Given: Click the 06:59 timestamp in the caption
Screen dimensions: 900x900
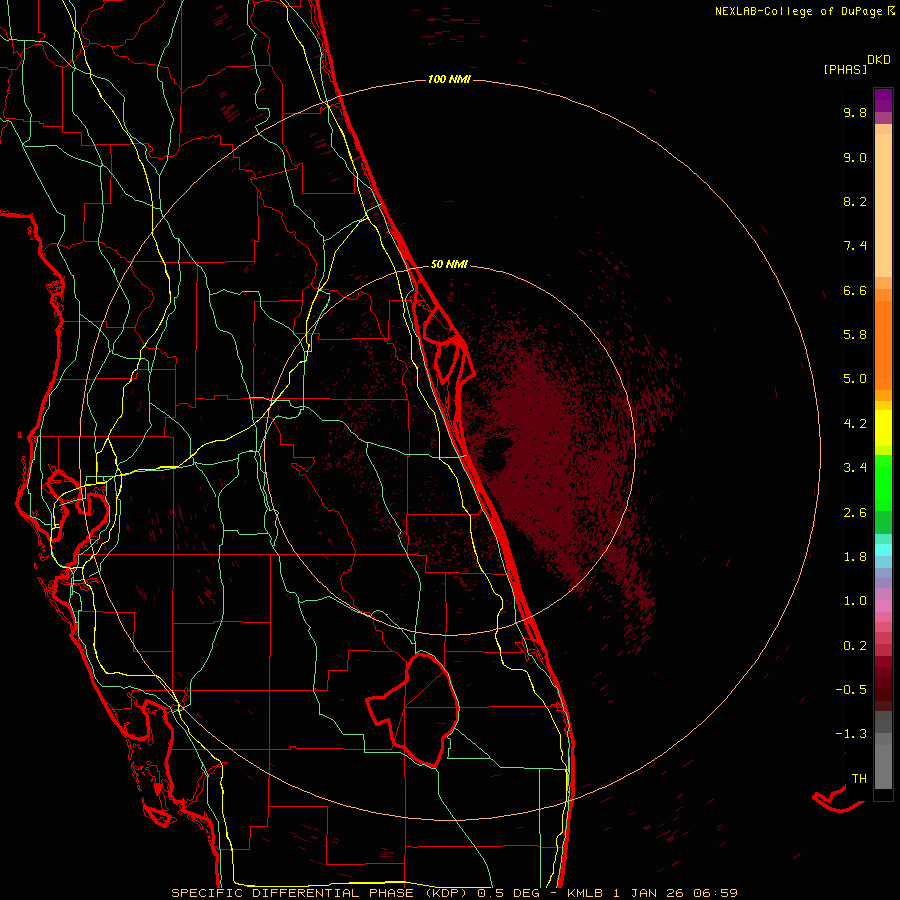Looking at the screenshot, I should 715,893.
